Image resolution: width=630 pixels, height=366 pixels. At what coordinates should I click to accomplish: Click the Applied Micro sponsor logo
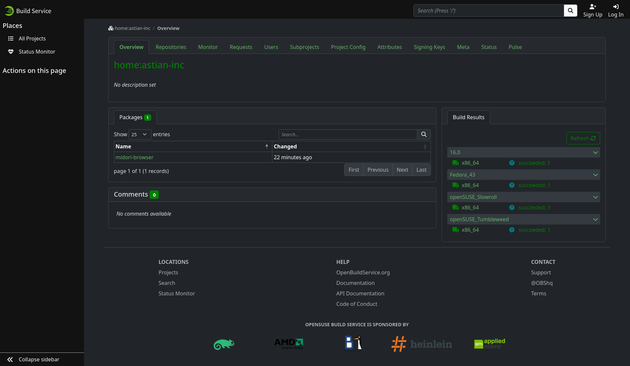[489, 344]
